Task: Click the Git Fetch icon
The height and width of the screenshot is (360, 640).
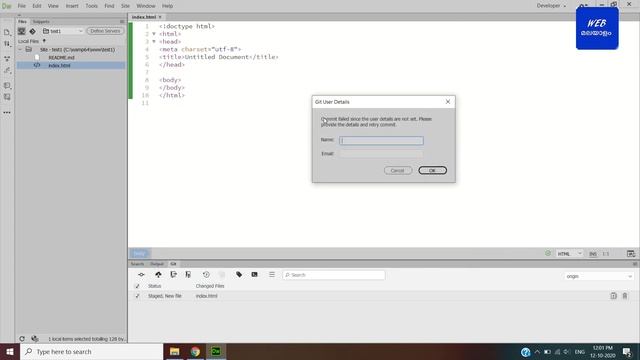Action: tap(188, 275)
